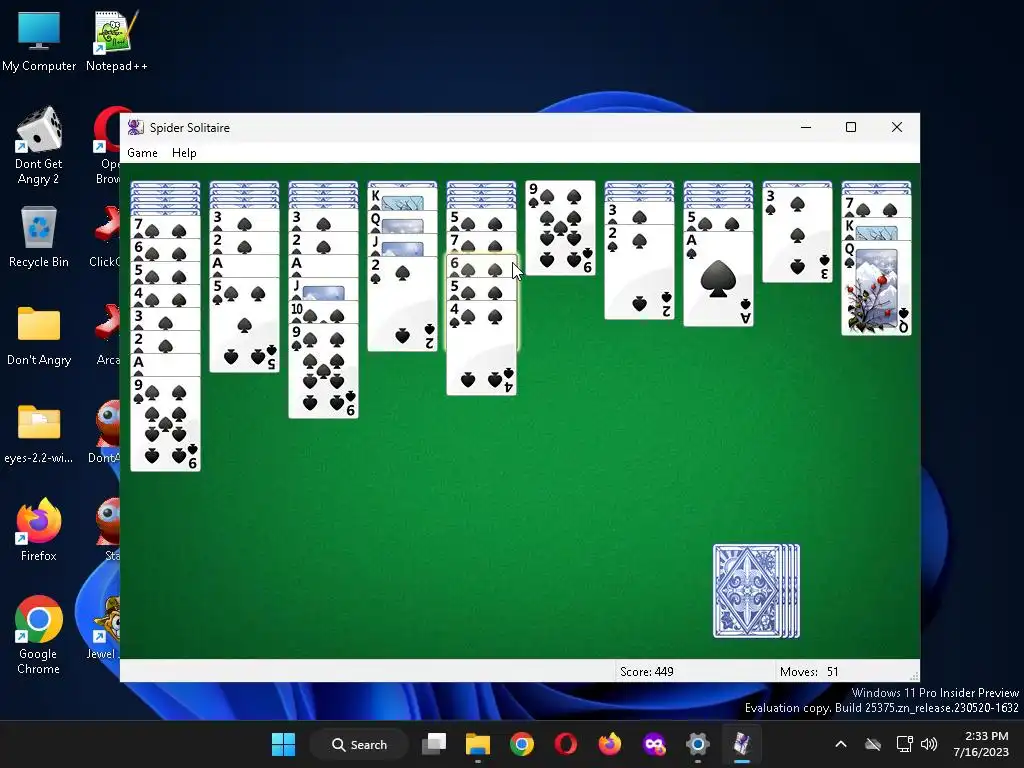
Task: Open File Explorer from the taskbar
Action: (x=478, y=744)
